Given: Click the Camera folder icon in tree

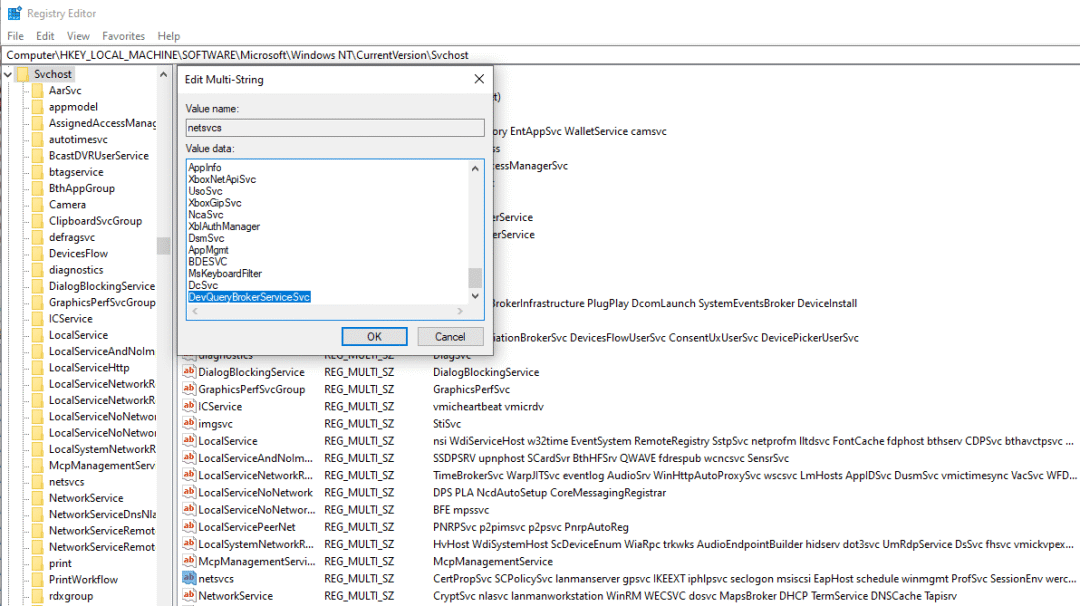Looking at the screenshot, I should [x=38, y=205].
